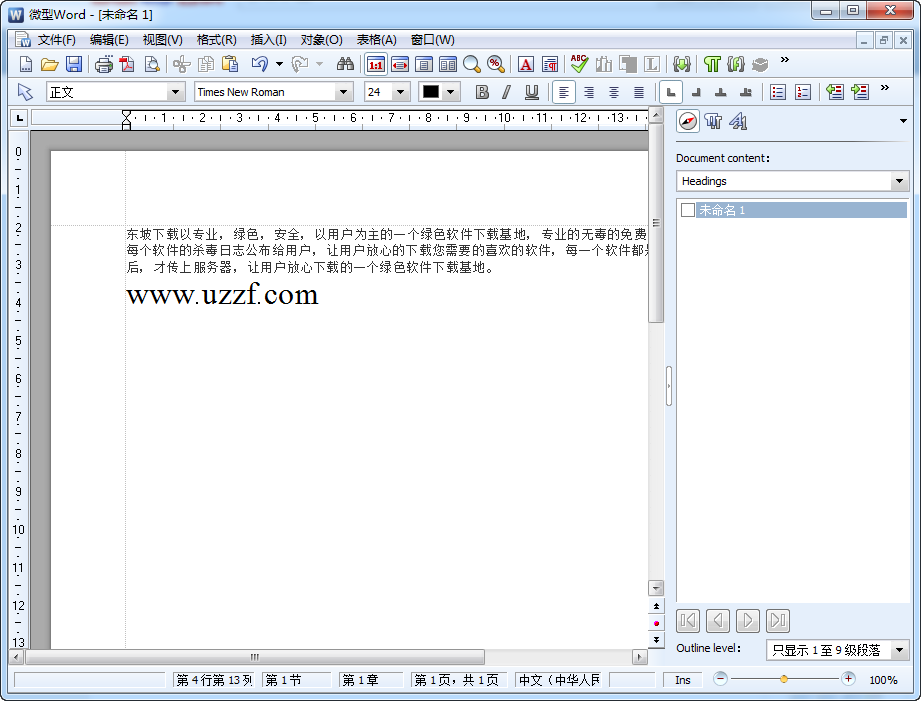Create a new document from toolbar
Screen dimensions: 921x701
click(x=26, y=64)
